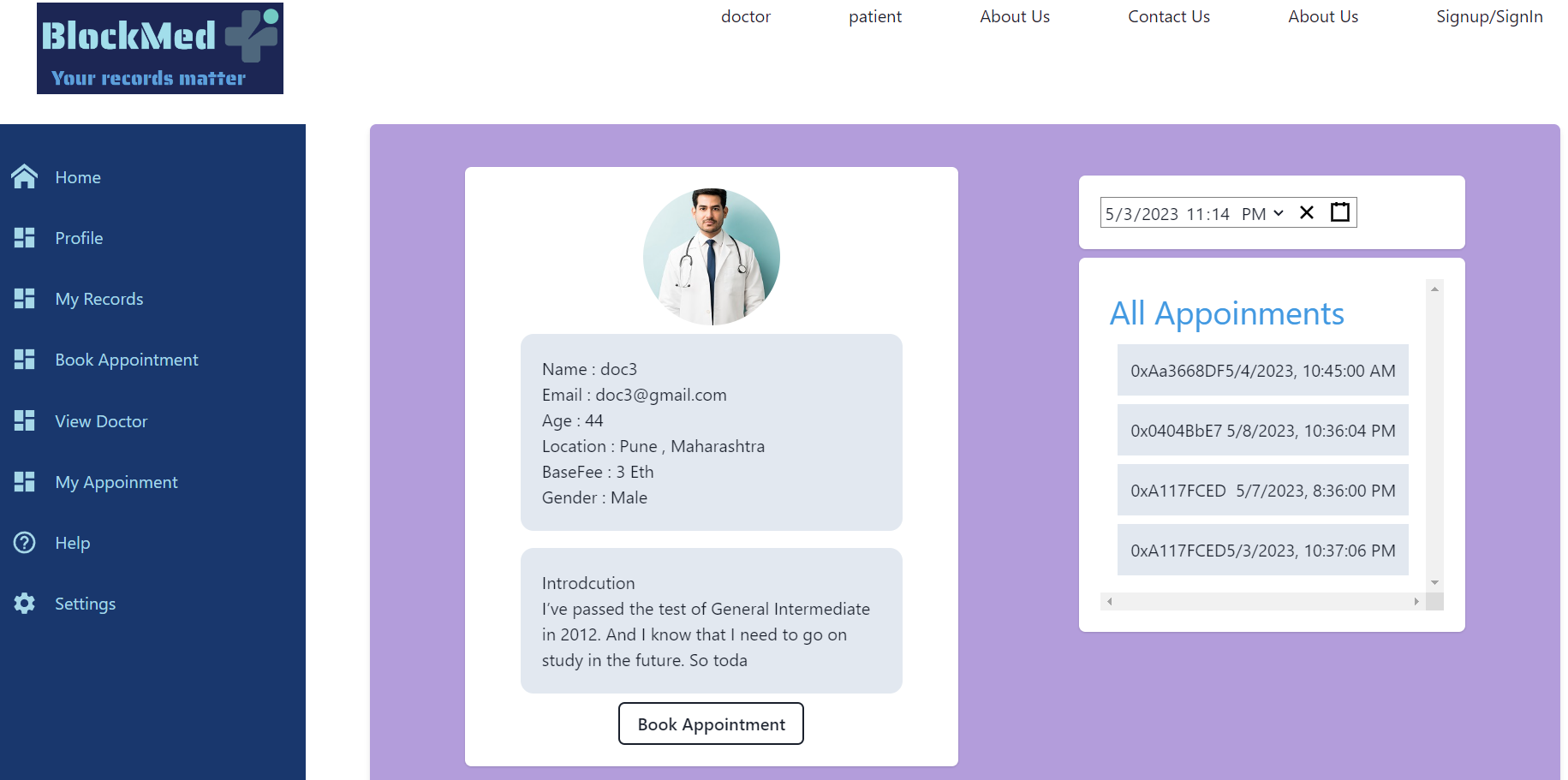Open Settings in sidebar
1568x780 pixels.
[86, 604]
